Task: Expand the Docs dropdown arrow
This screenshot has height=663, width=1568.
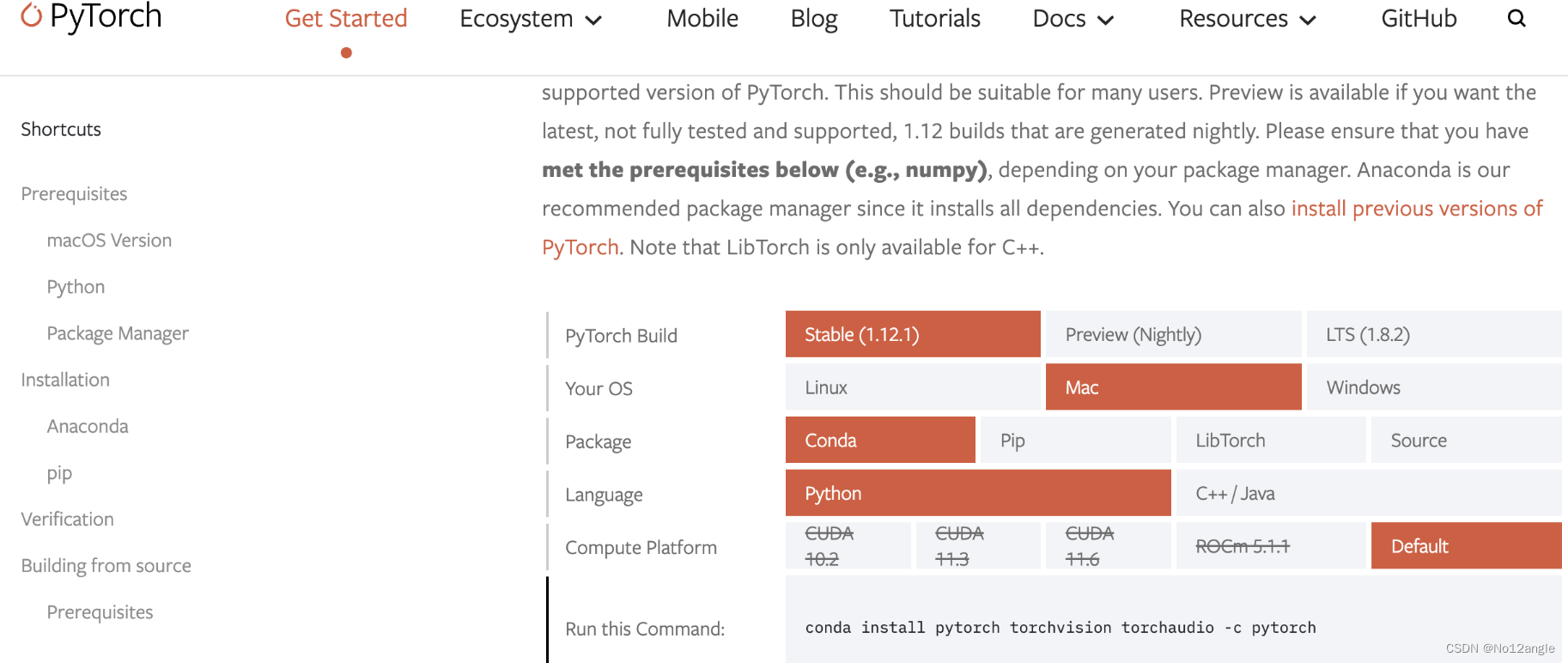Action: (1106, 20)
